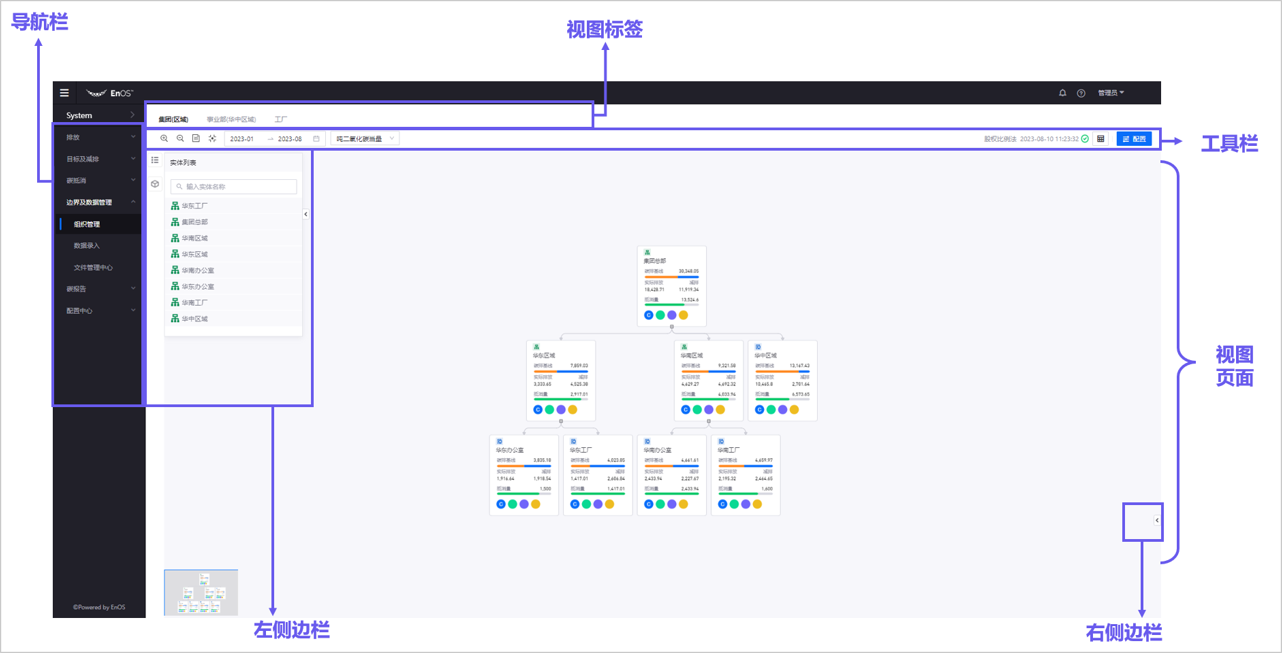Select 华南区域 in the entity list
Image resolution: width=1282 pixels, height=653 pixels.
(x=234, y=238)
